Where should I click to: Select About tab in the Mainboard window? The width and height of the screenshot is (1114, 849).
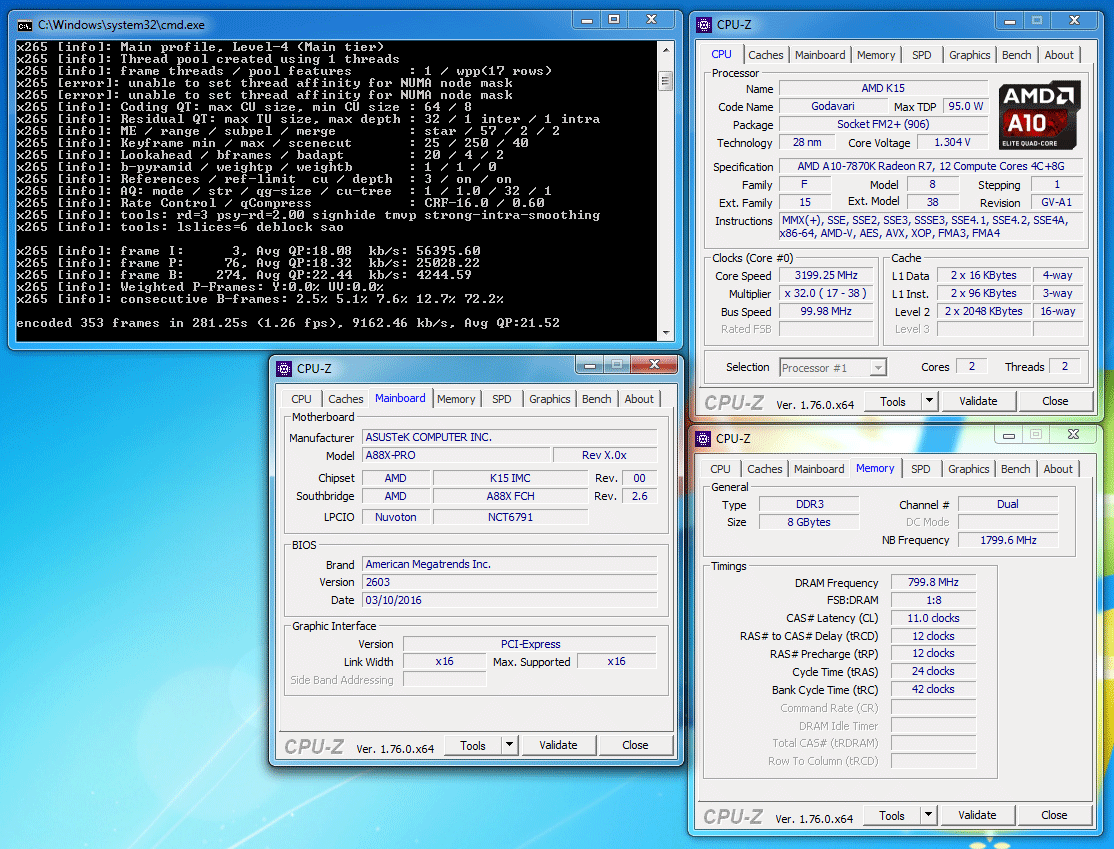pos(639,399)
